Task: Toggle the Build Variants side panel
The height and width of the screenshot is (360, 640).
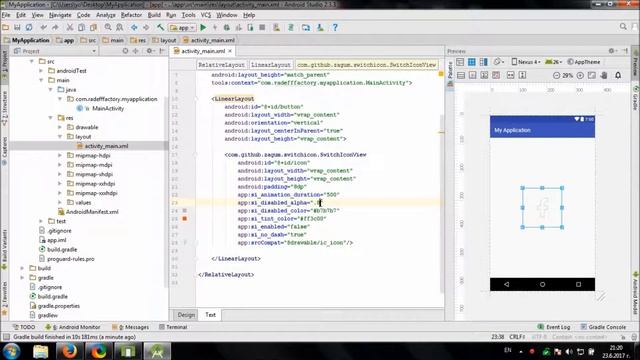Action: coord(4,249)
